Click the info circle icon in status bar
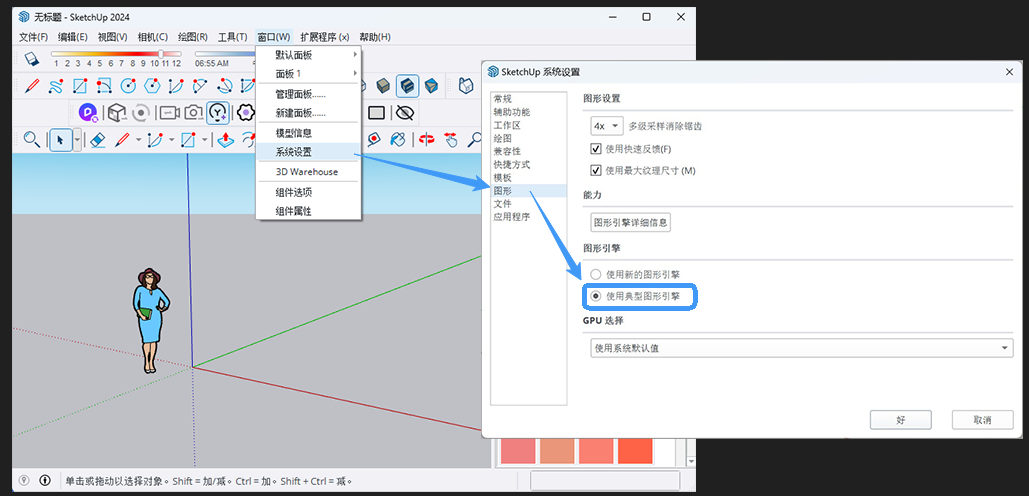This screenshot has width=1029, height=496. point(45,480)
